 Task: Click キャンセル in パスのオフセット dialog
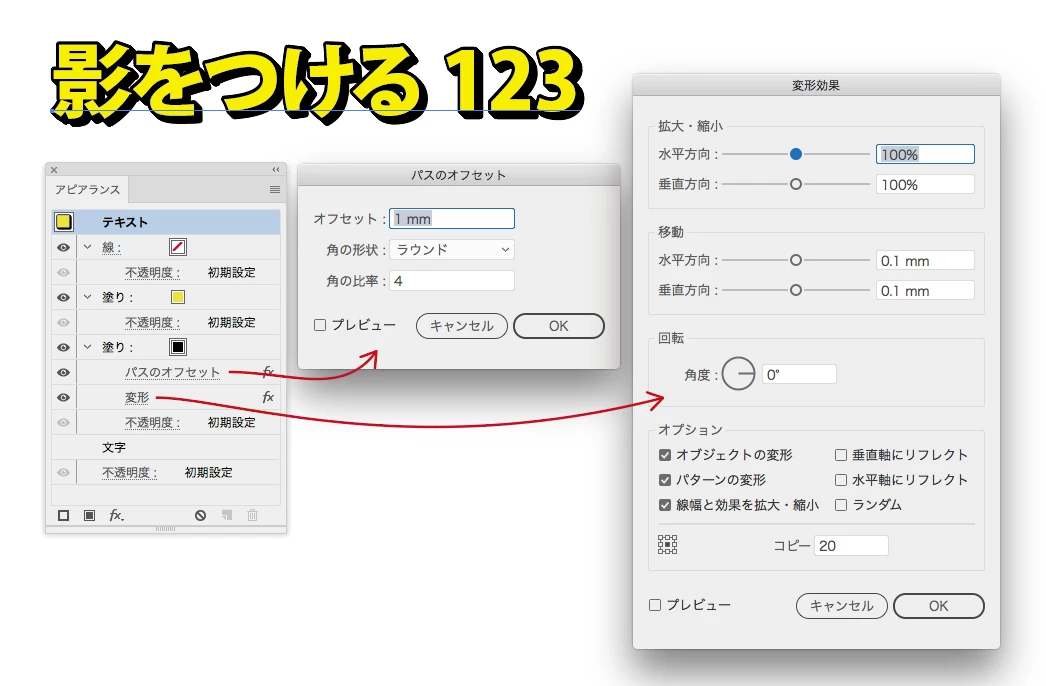(x=462, y=326)
